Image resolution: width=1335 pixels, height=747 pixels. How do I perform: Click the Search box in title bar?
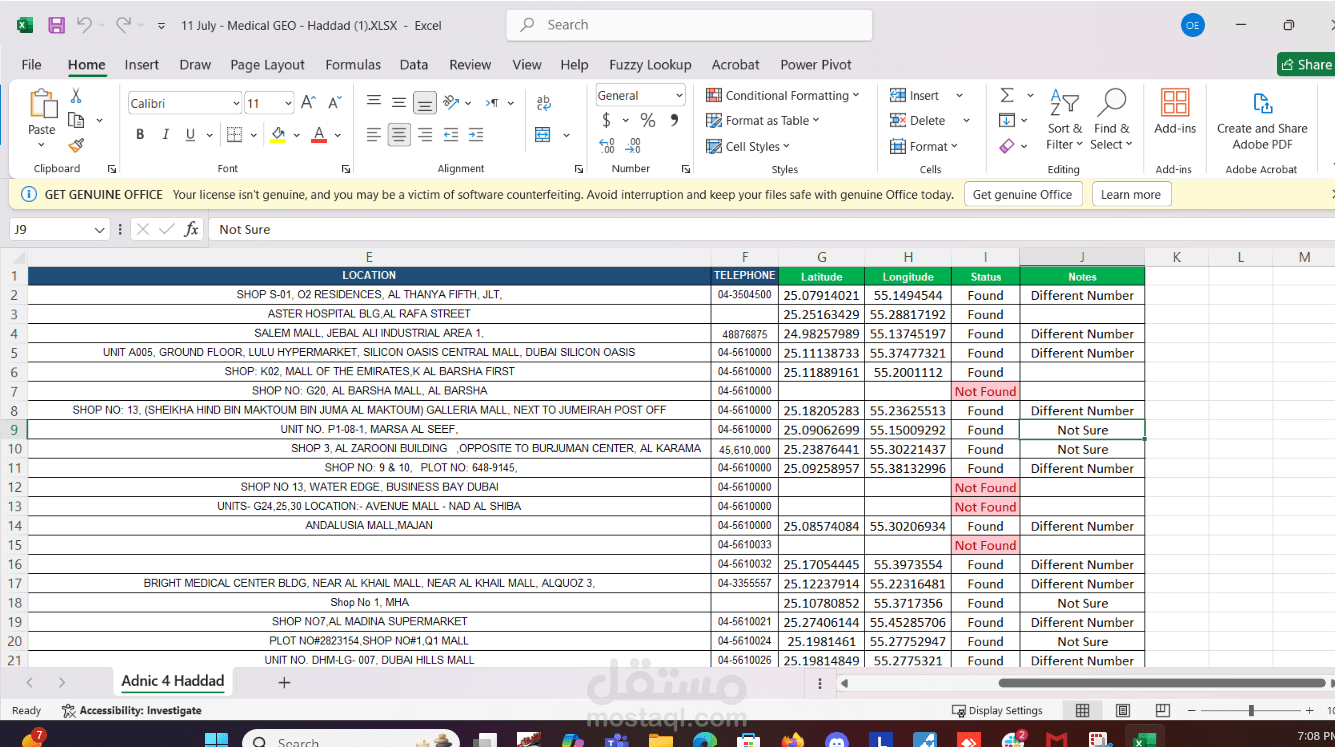[x=690, y=25]
